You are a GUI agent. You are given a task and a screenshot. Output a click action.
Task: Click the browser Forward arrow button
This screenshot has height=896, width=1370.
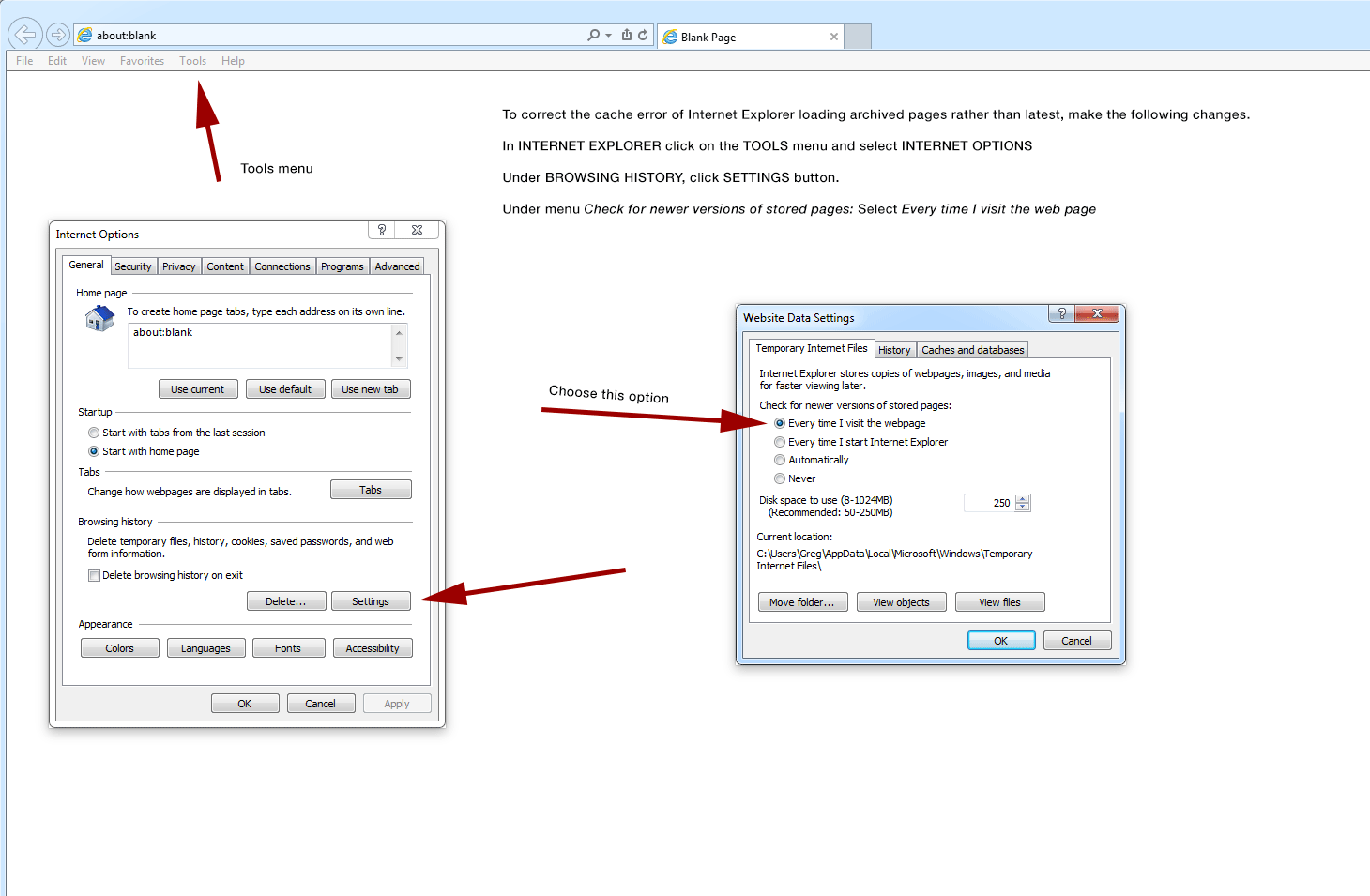coord(58,35)
